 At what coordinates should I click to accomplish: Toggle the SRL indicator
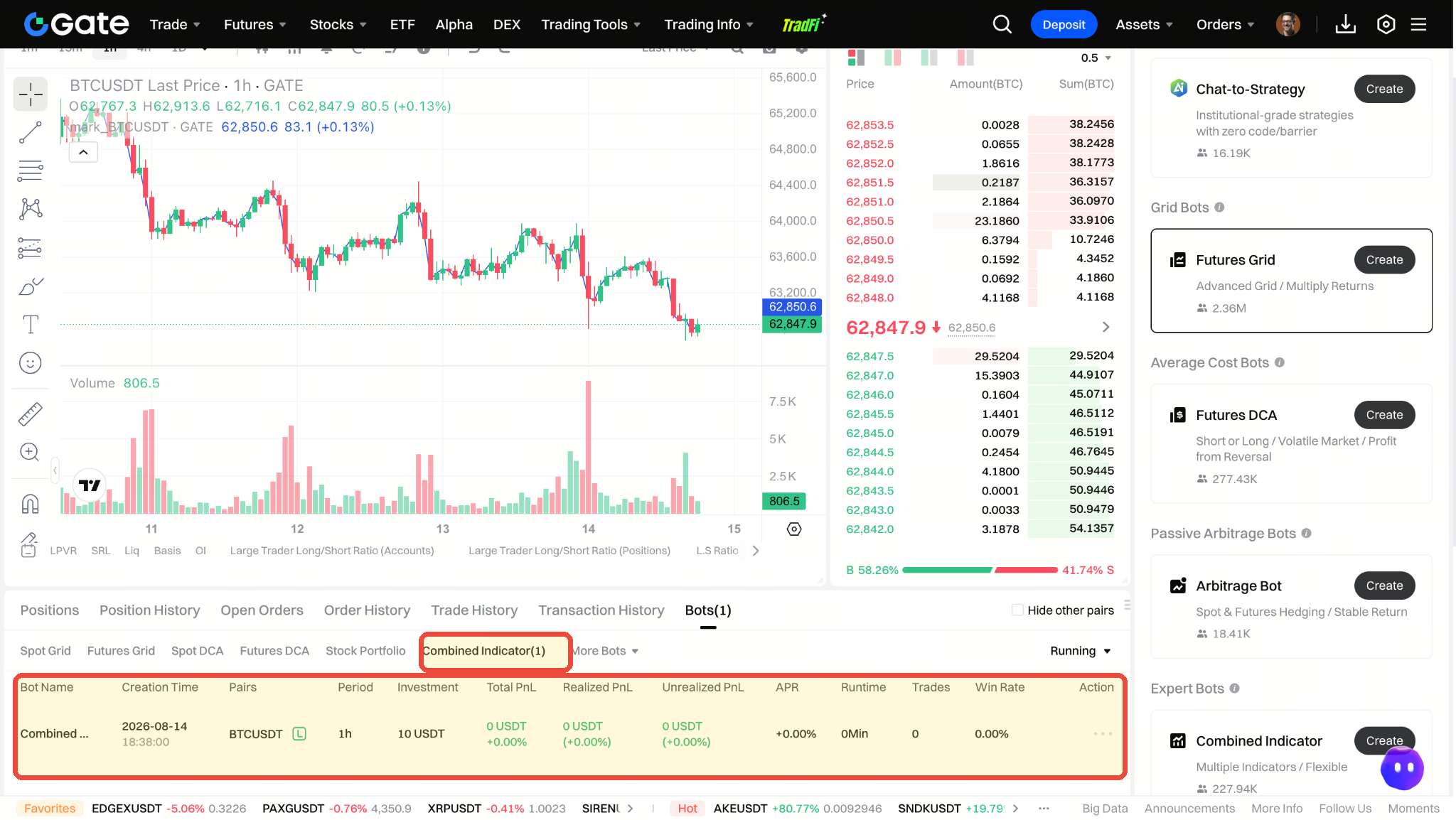pos(101,551)
